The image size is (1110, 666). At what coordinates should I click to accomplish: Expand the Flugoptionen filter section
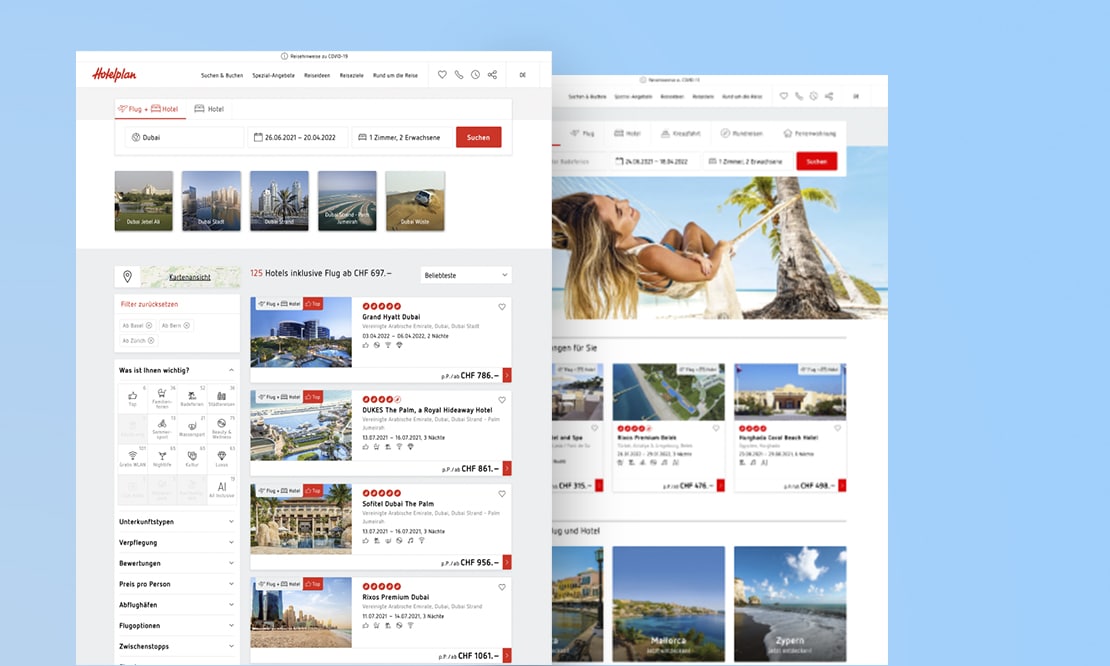(x=176, y=626)
